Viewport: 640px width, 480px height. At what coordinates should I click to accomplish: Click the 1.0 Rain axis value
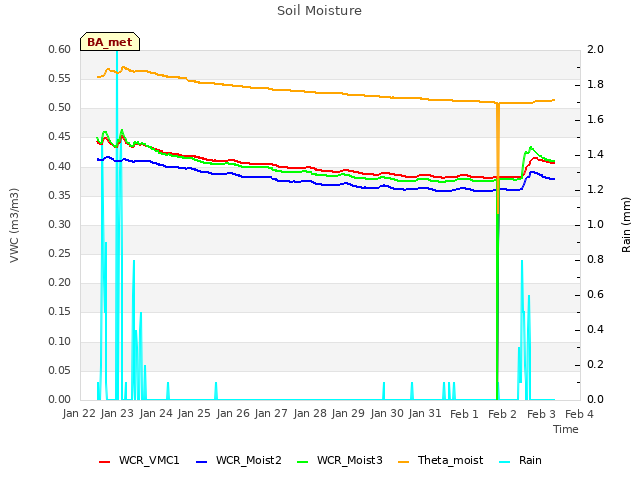click(x=596, y=224)
